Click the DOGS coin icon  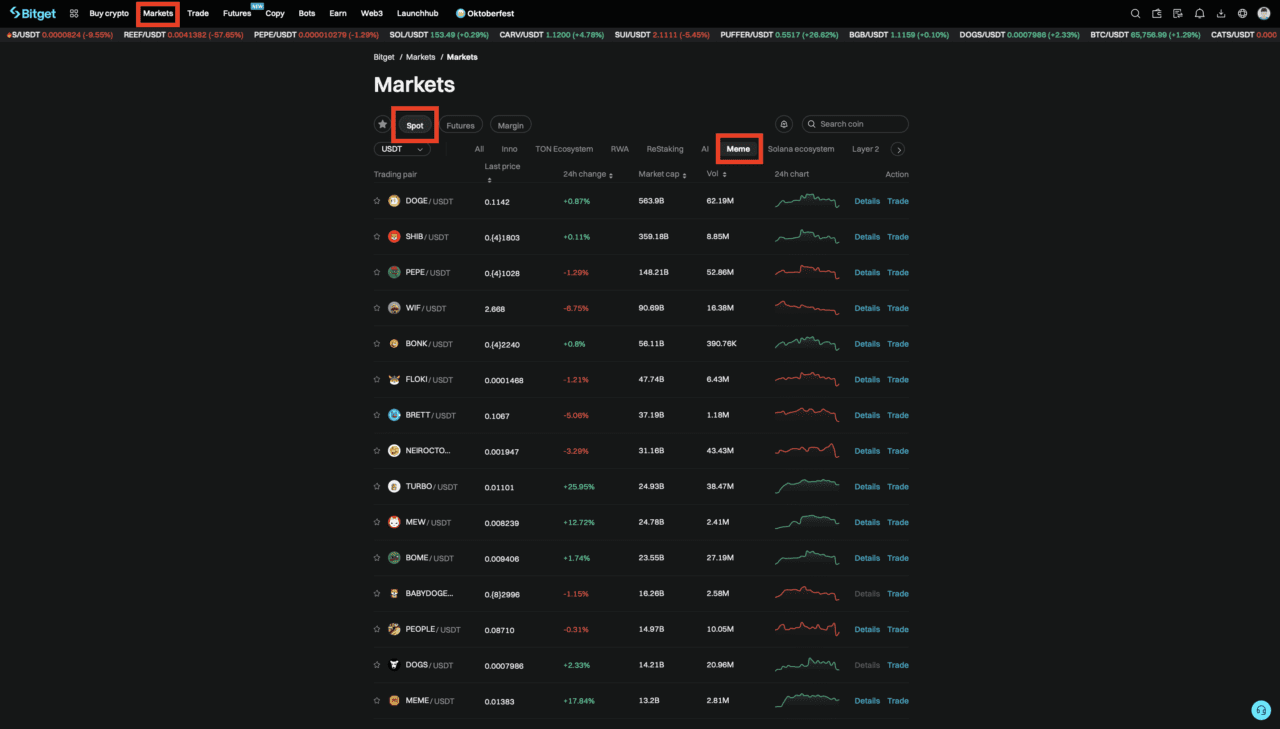click(x=394, y=665)
